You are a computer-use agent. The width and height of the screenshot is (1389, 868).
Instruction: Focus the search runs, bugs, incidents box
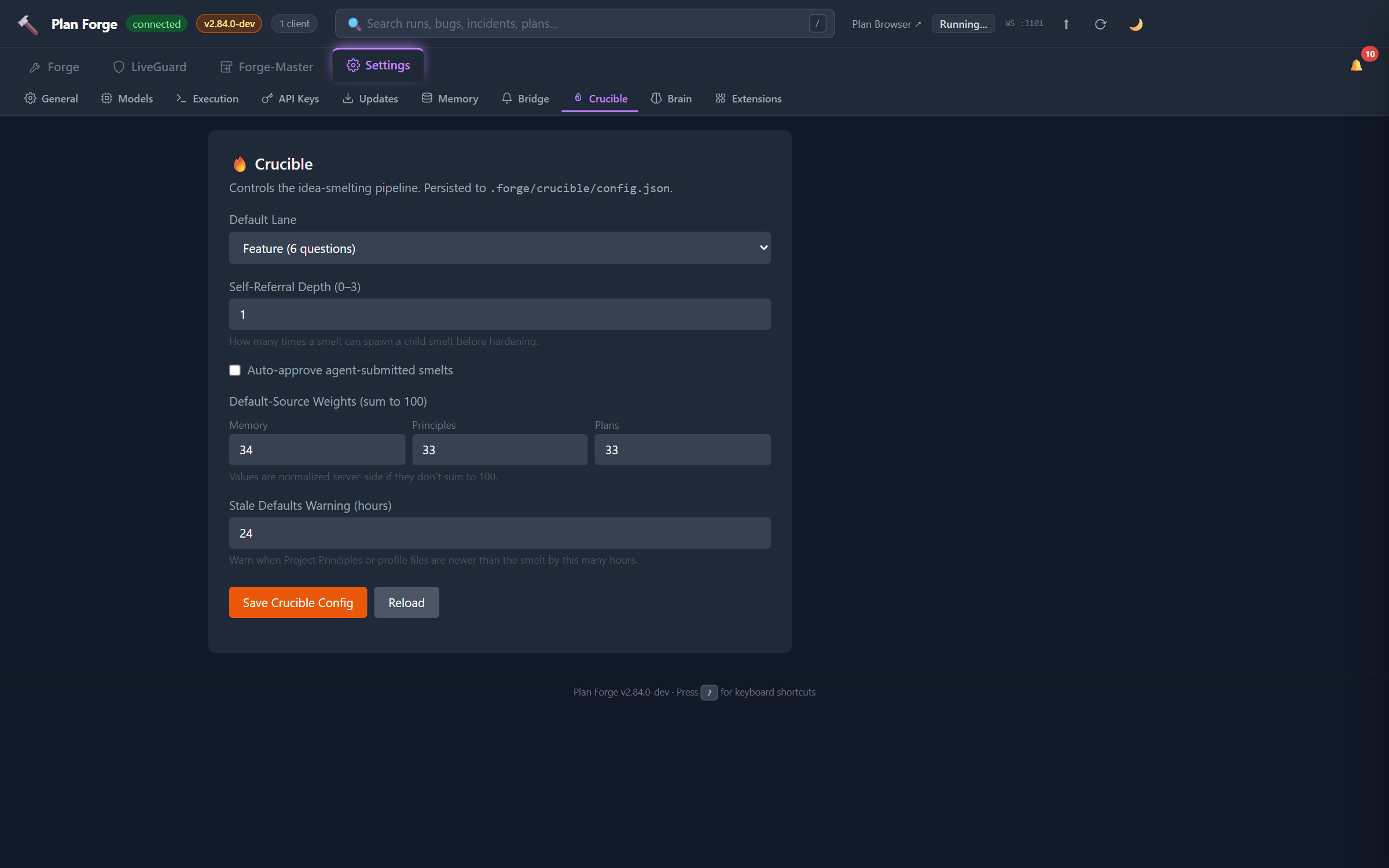[585, 24]
